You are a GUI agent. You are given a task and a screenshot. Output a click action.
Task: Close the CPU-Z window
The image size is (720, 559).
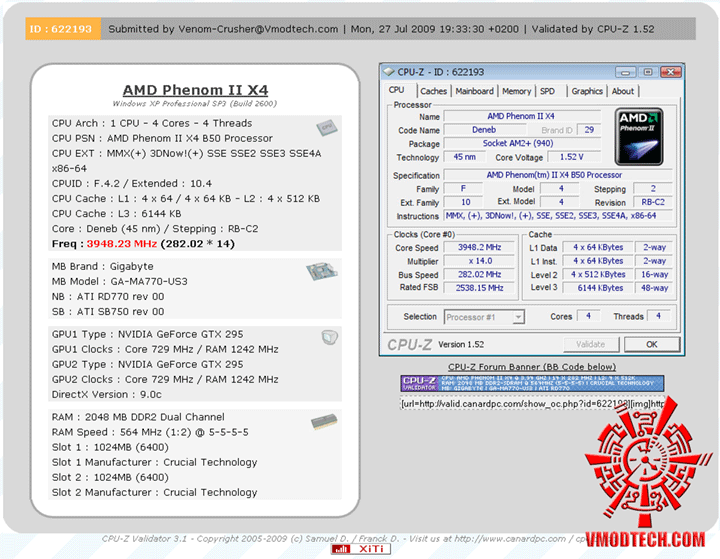(670, 72)
